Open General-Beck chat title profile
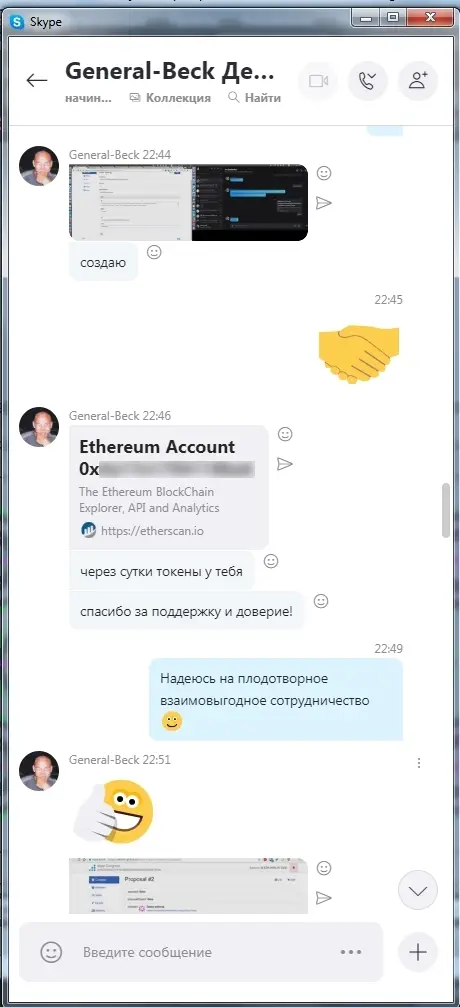 coord(170,73)
